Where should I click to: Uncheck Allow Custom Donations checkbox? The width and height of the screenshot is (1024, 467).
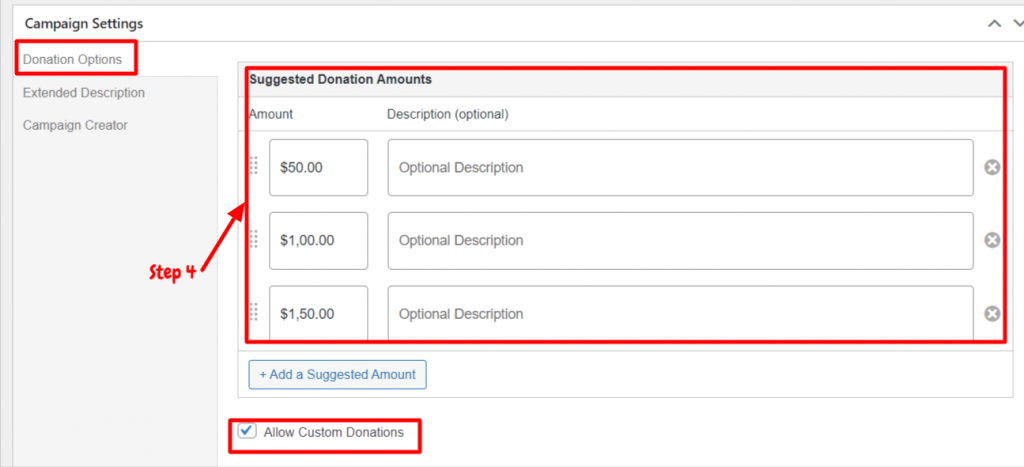coord(247,431)
